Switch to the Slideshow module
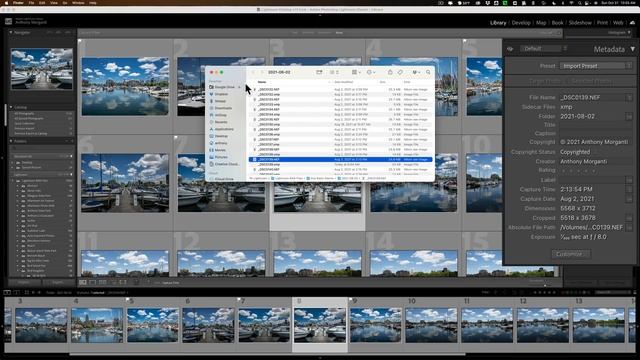This screenshot has width=640, height=360. tap(580, 23)
